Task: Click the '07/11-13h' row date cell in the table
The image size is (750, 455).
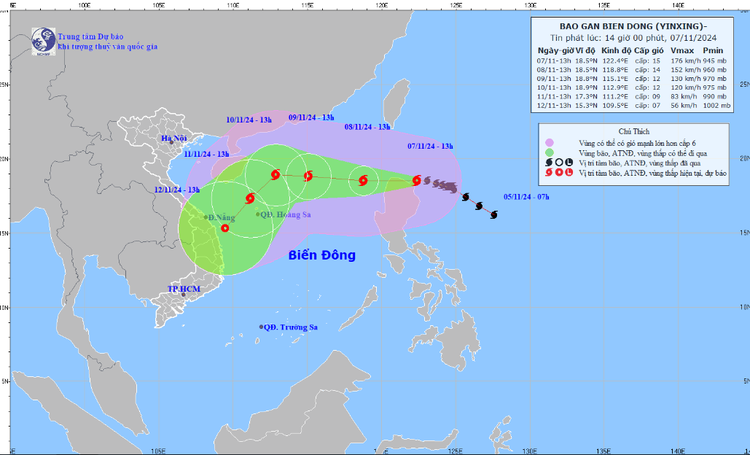Action: pos(554,61)
